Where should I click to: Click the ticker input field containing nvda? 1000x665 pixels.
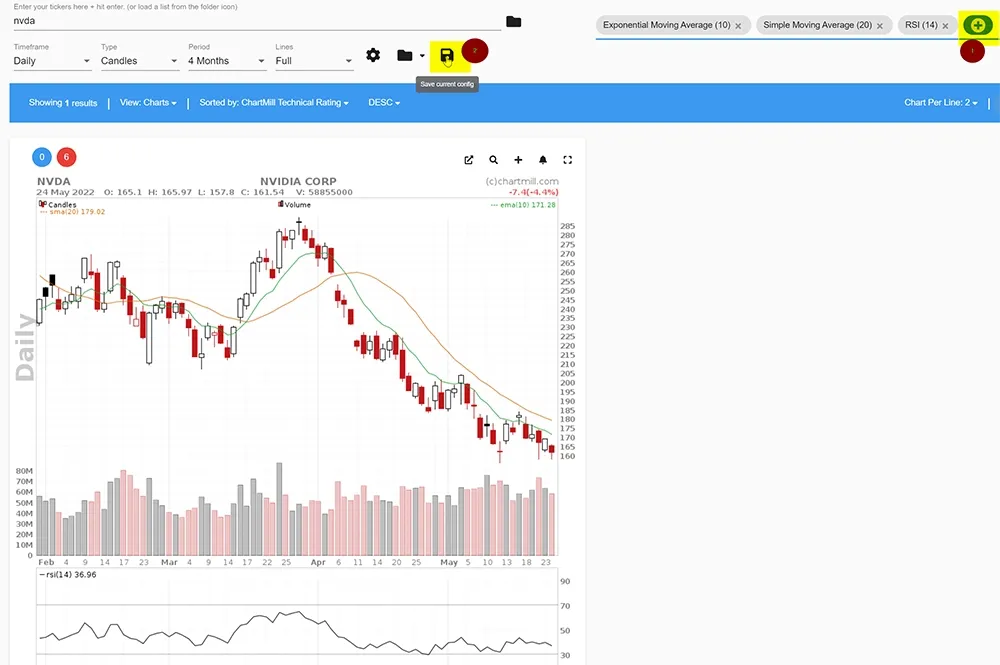[256, 21]
